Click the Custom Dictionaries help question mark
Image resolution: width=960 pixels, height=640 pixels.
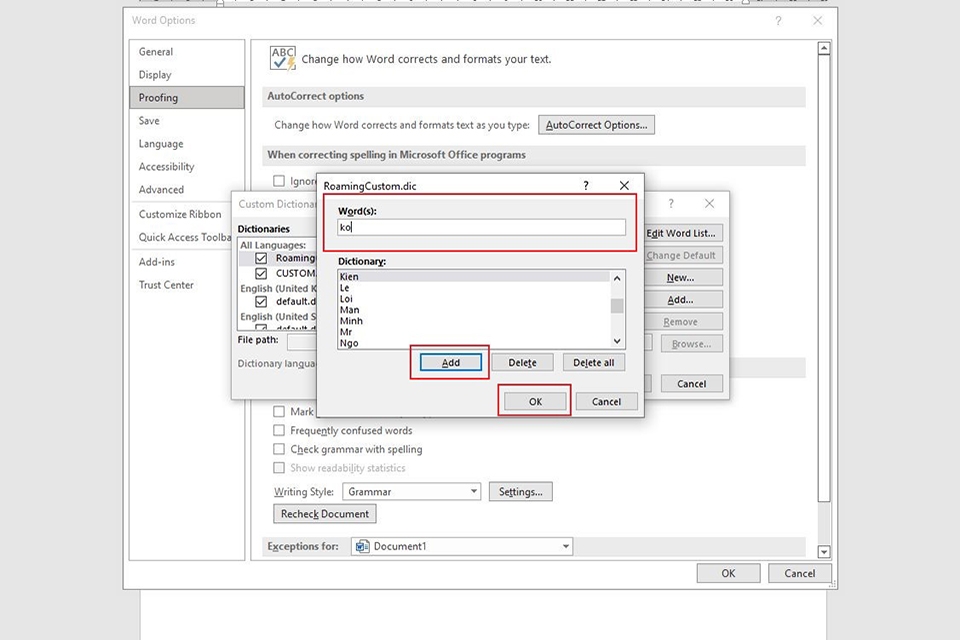[671, 203]
